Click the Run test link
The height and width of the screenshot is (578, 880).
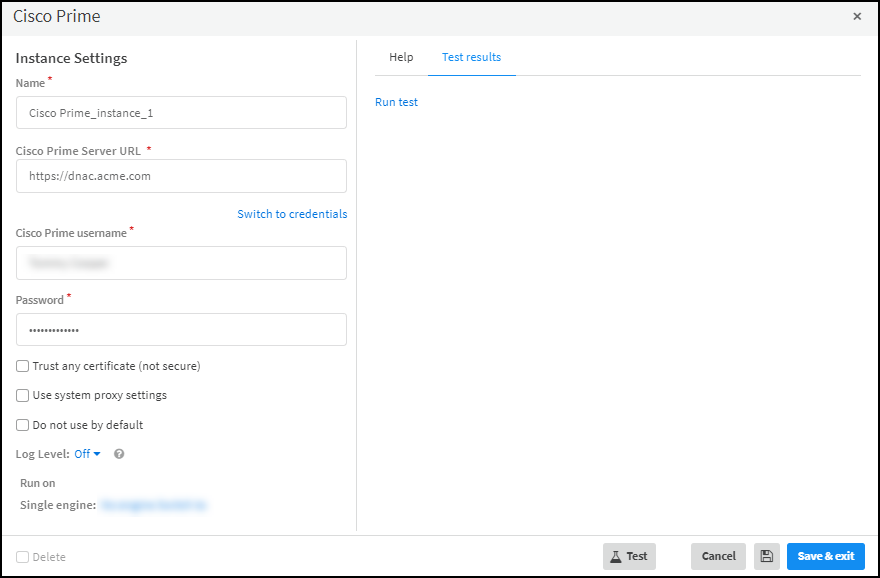point(396,102)
